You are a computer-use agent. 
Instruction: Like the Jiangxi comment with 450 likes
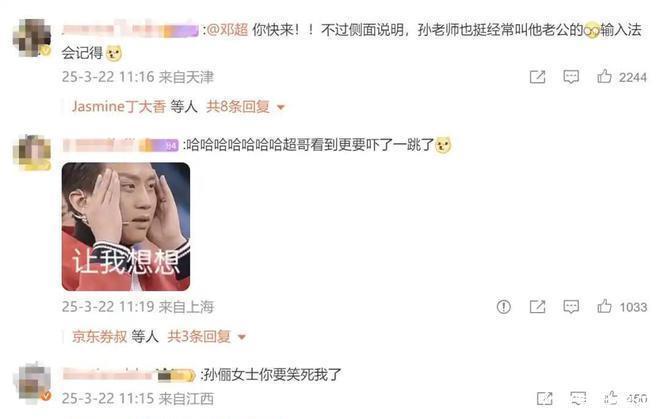[x=611, y=398]
